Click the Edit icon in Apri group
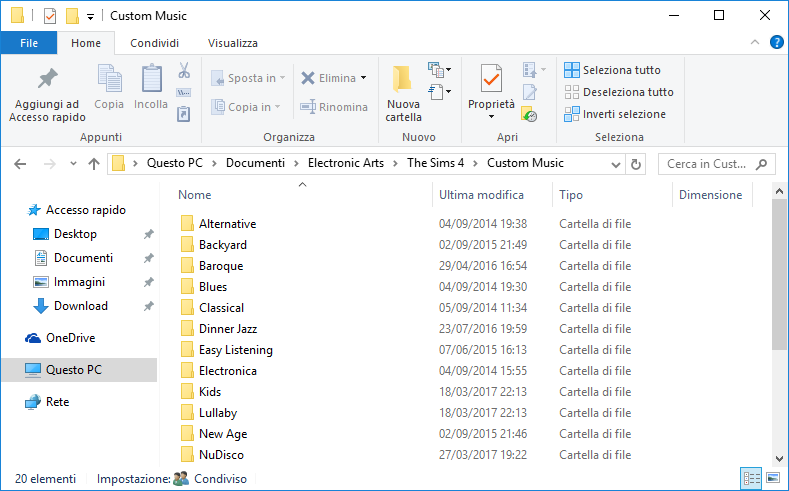This screenshot has width=789, height=491. (530, 93)
